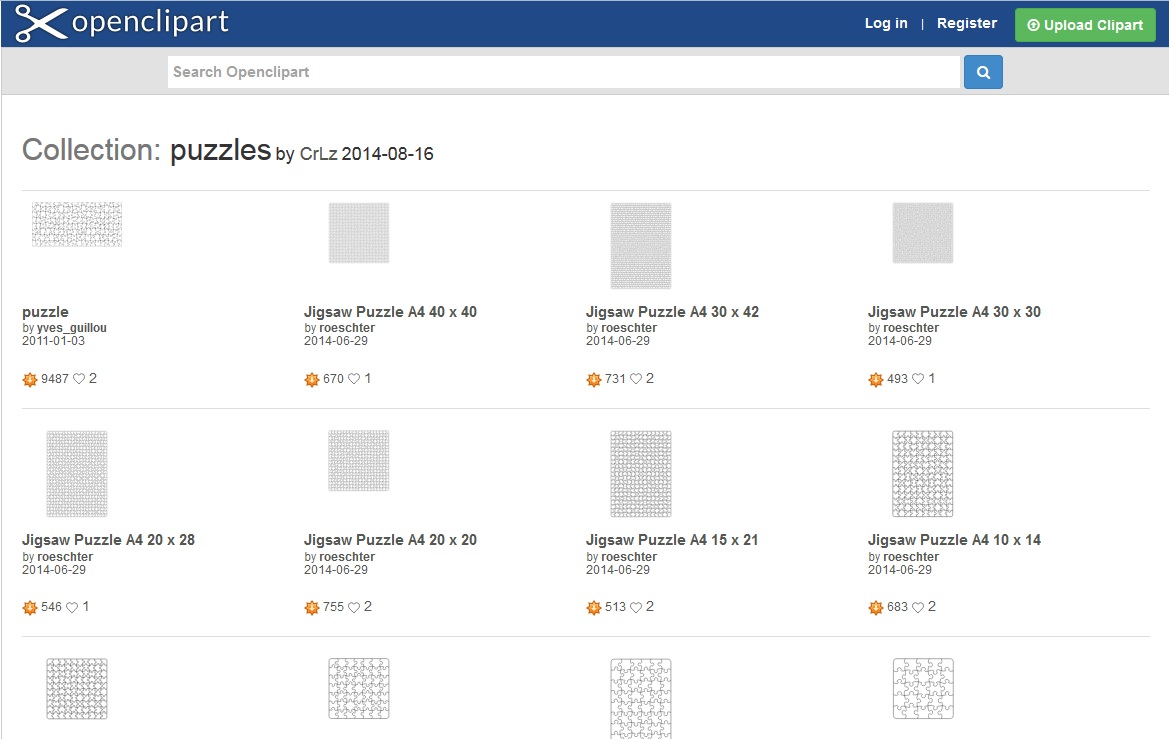The height and width of the screenshot is (739, 1169).
Task: Click 'Jigsaw Puzzle A4 20 x 28' title
Action: point(108,540)
